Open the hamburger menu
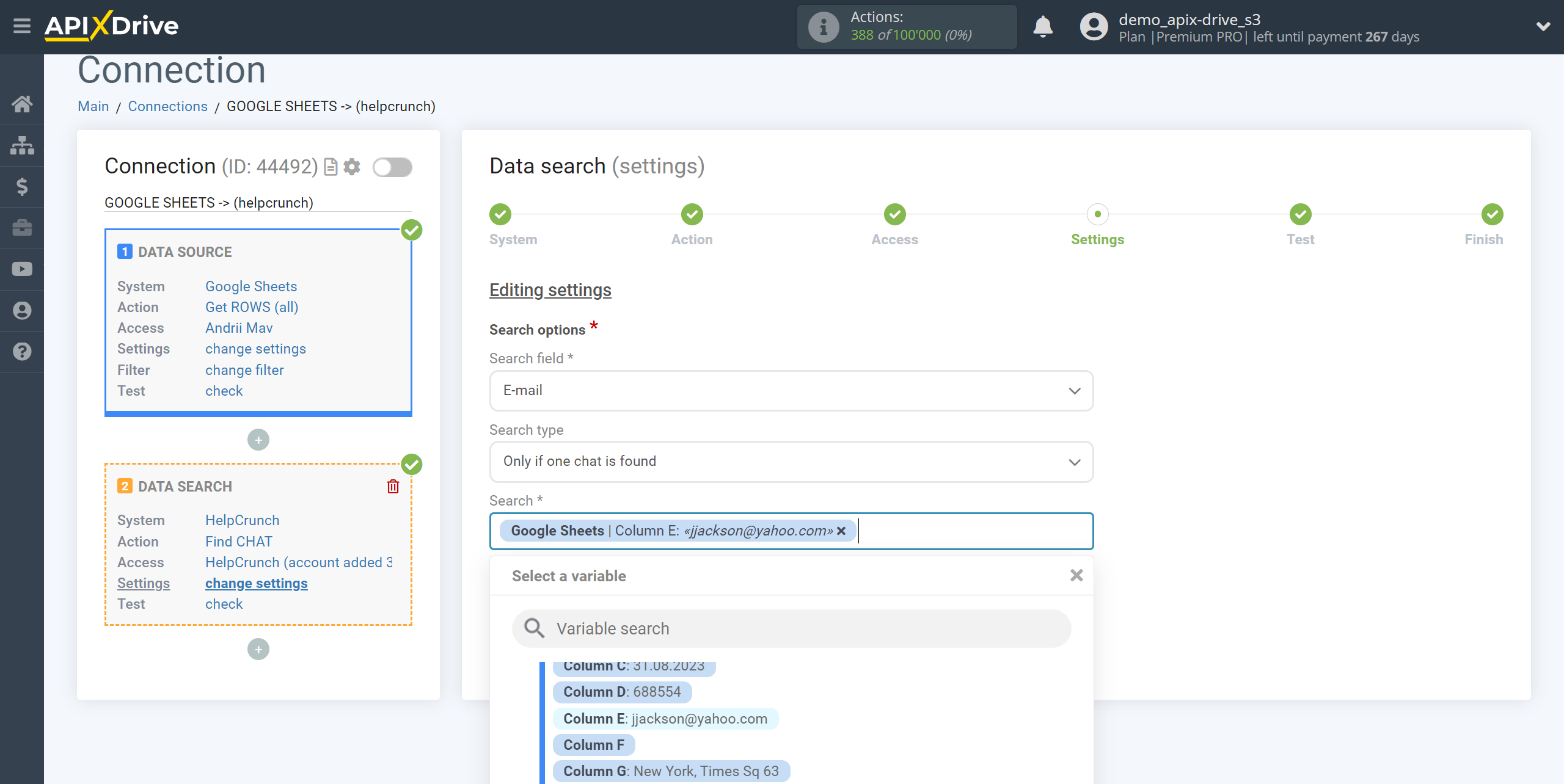Image resolution: width=1564 pixels, height=784 pixels. pos(22,26)
